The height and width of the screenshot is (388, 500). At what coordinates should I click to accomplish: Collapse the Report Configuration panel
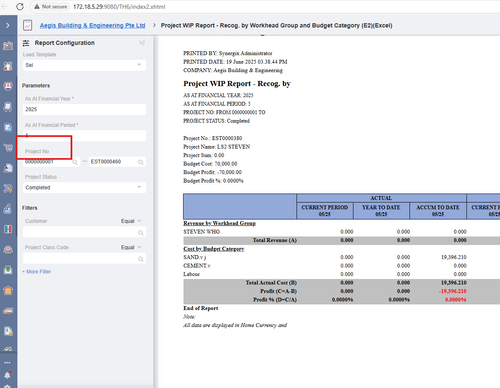point(142,42)
